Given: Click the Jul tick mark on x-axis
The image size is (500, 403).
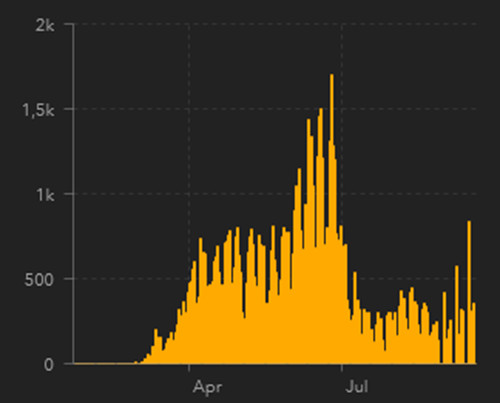Looking at the screenshot, I should [342, 367].
